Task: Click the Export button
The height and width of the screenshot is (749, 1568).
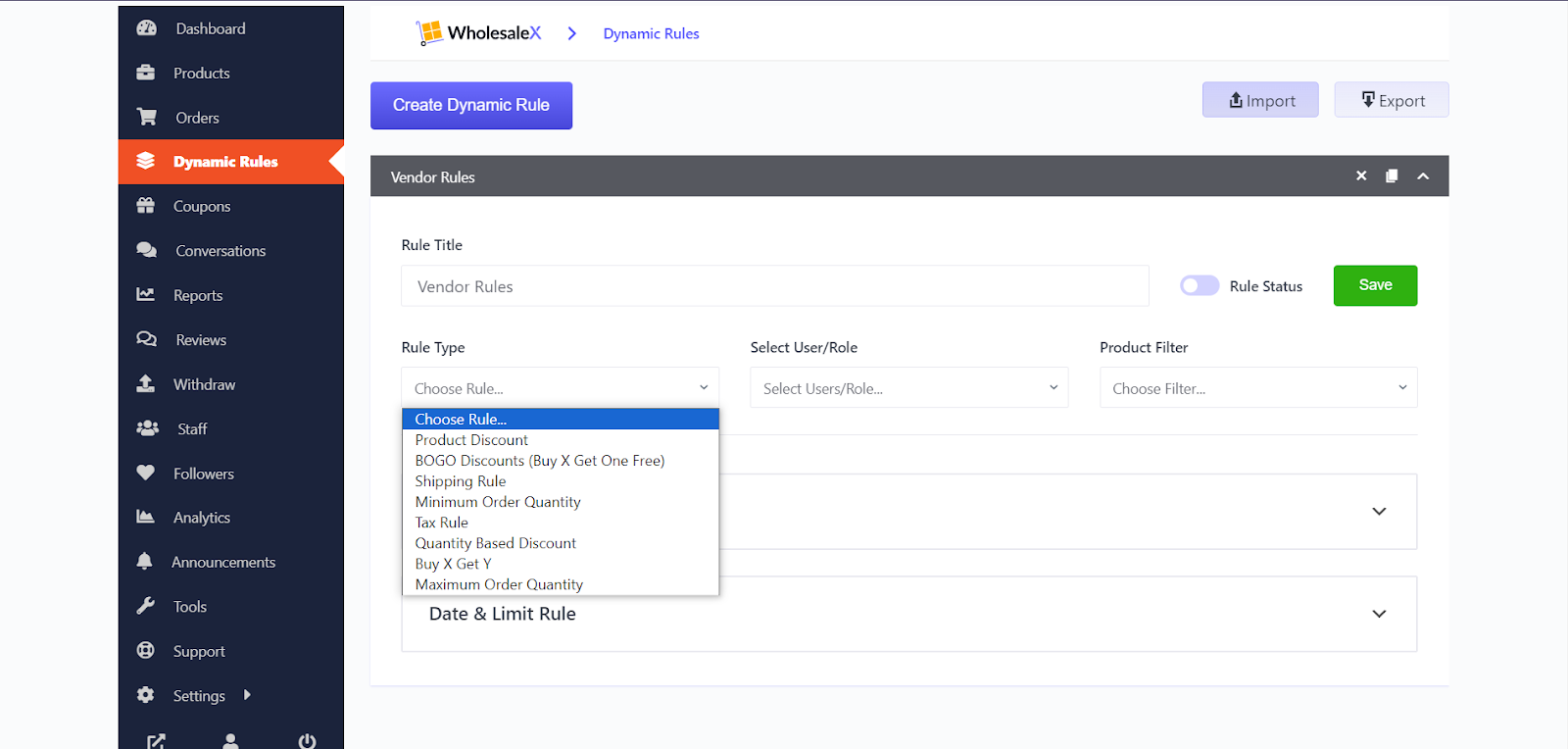Action: point(1392,100)
